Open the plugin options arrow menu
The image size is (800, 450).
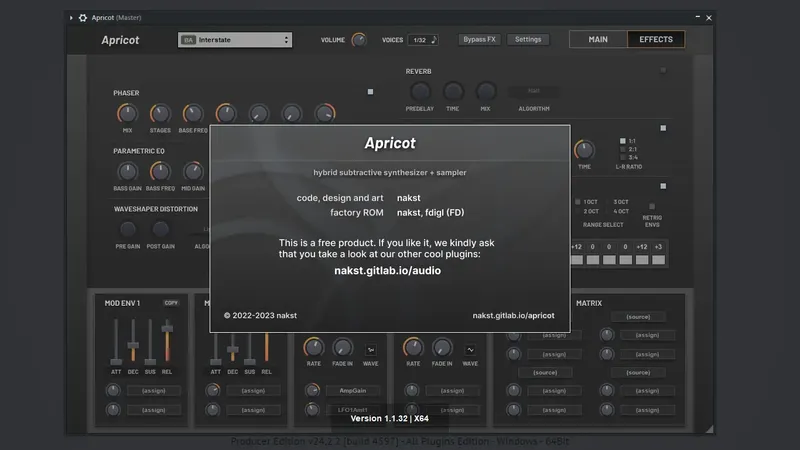[x=71, y=18]
